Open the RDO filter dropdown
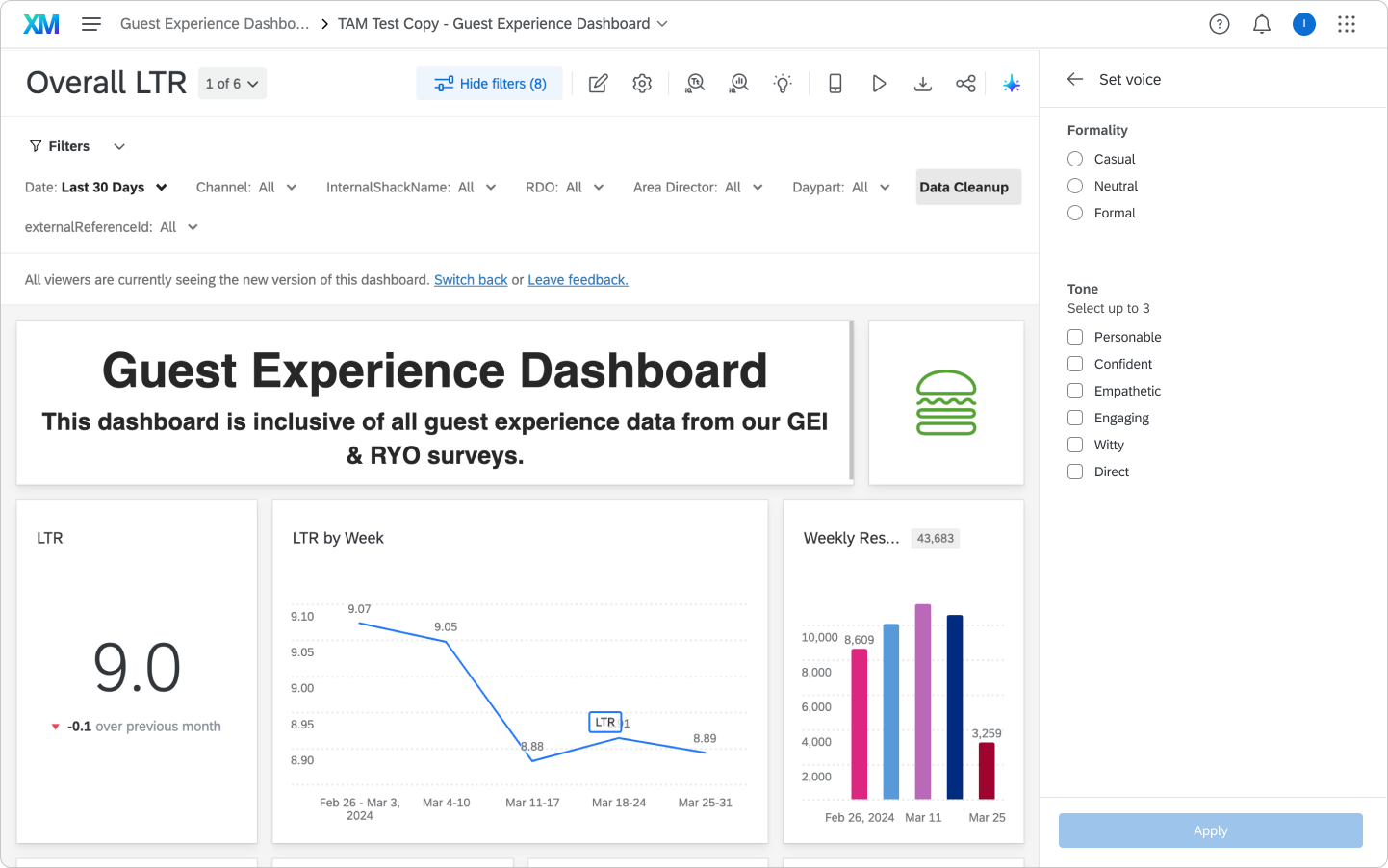 [x=565, y=188]
